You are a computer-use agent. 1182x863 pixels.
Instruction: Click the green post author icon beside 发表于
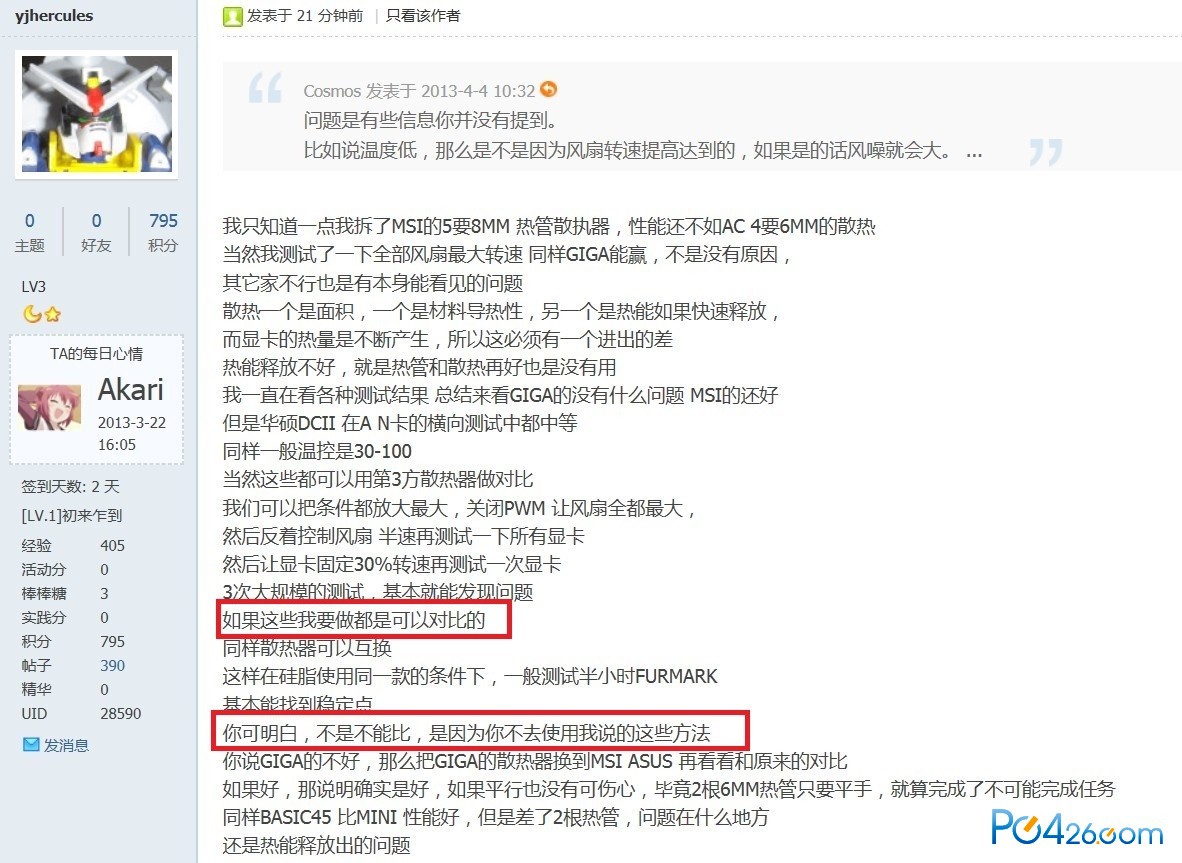coord(232,17)
